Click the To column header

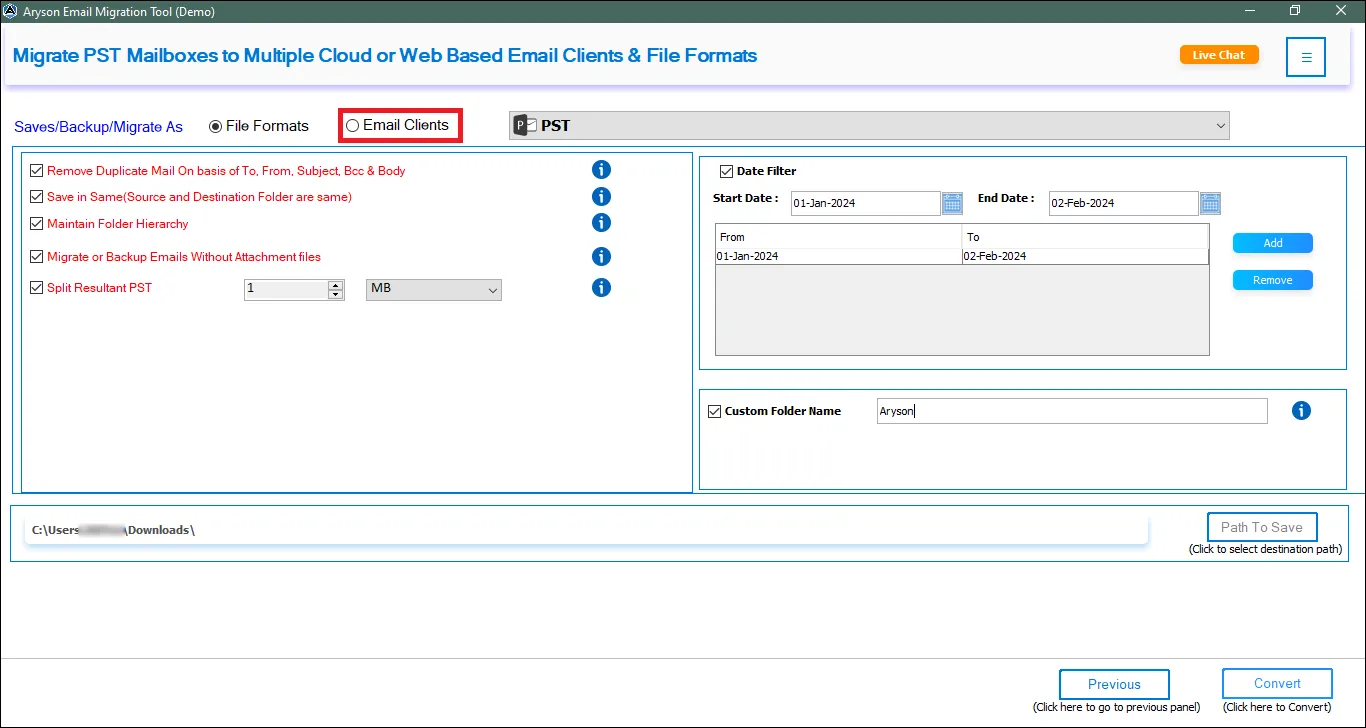pyautogui.click(x=1085, y=237)
